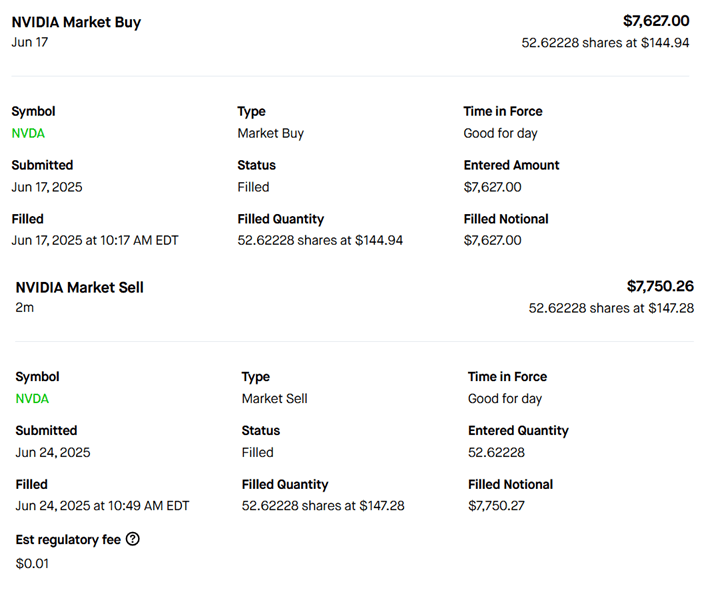Click the Est regulatory fee help icon
Image resolution: width=702 pixels, height=610 pixels.
(133, 540)
